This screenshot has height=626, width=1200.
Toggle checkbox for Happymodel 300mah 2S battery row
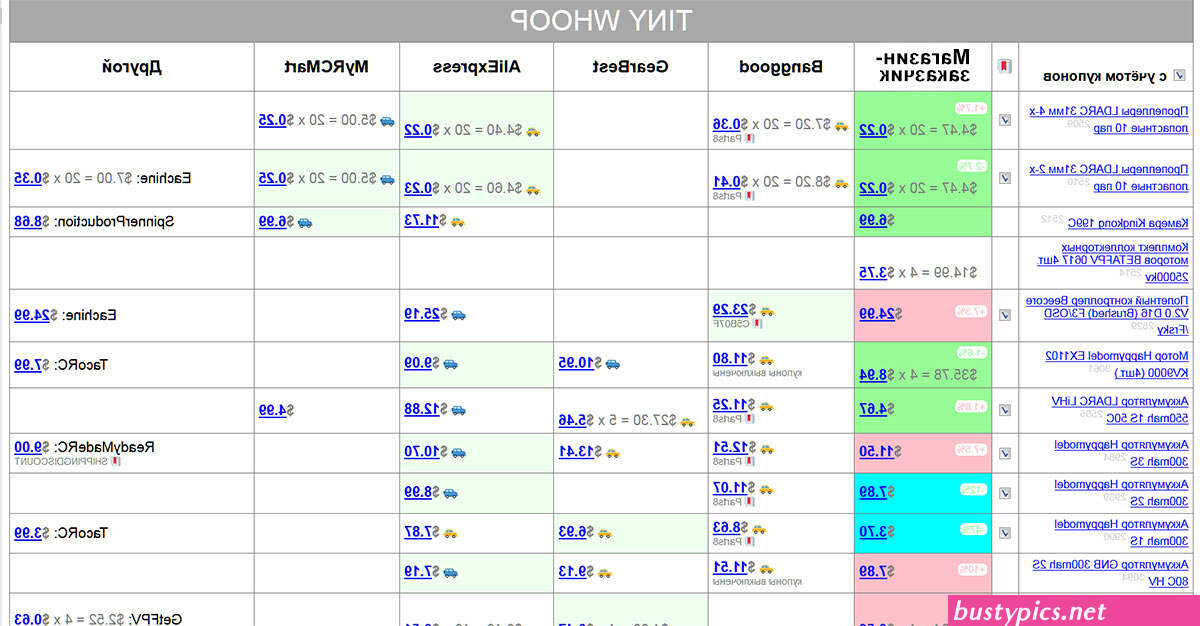(1005, 493)
